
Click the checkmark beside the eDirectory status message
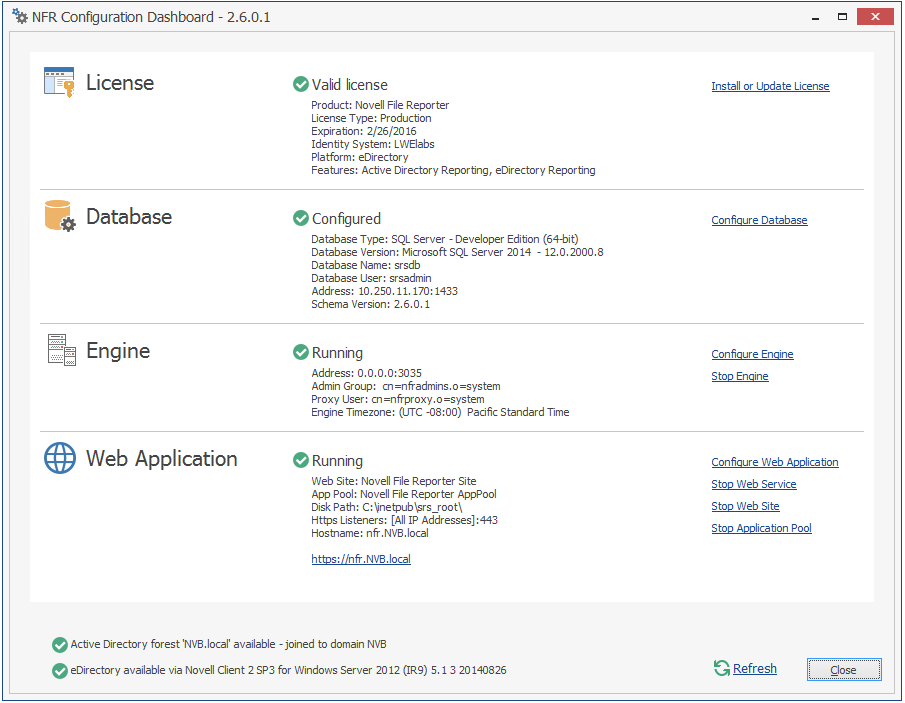coord(59,671)
